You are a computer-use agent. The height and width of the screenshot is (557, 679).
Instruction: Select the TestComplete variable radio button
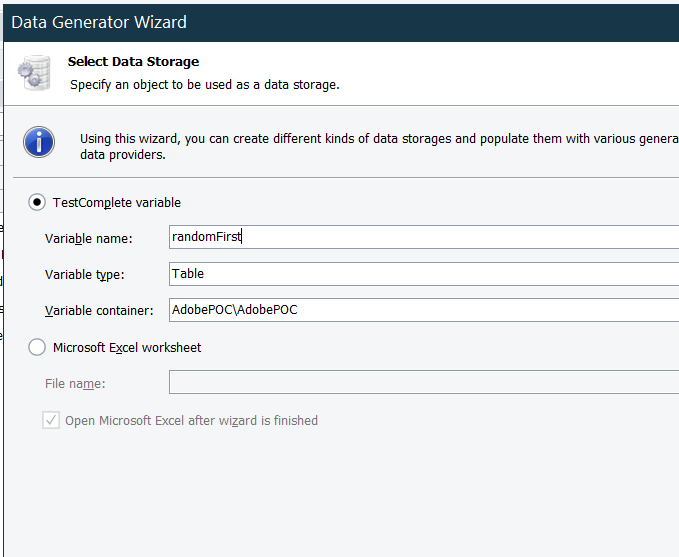point(37,202)
